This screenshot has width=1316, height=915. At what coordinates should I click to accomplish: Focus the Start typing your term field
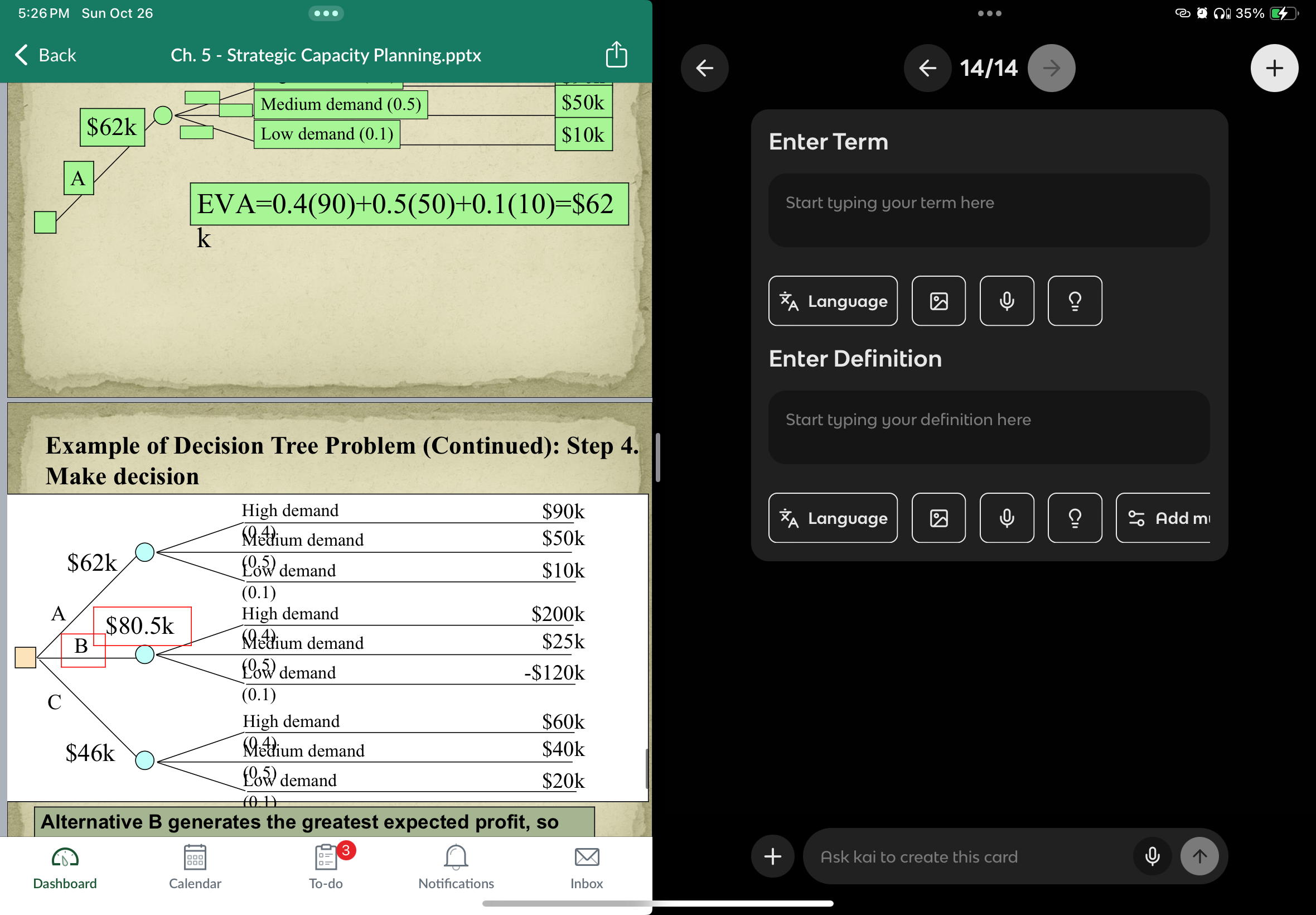(988, 210)
